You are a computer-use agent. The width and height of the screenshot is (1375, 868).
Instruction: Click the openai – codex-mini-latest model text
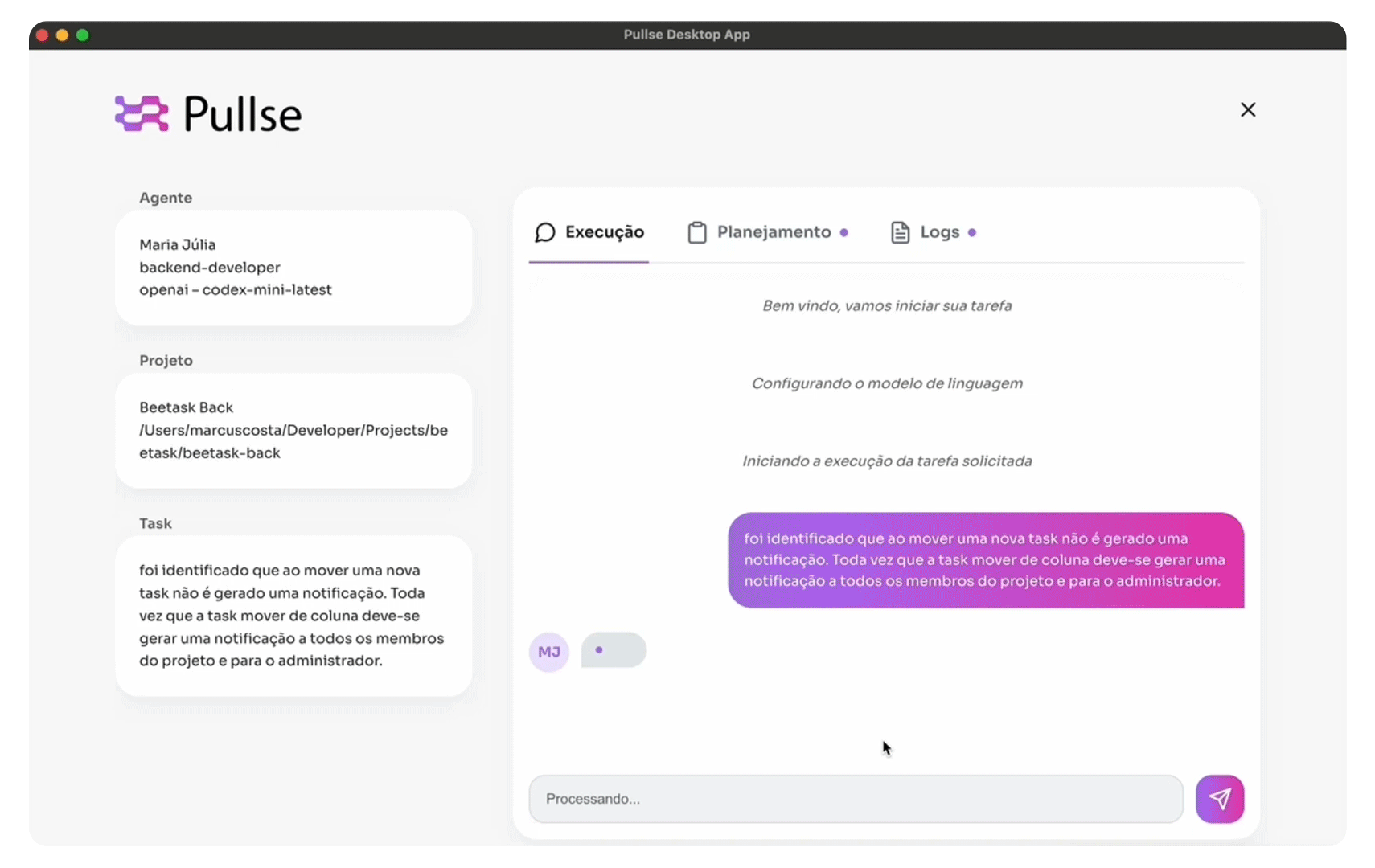[236, 289]
